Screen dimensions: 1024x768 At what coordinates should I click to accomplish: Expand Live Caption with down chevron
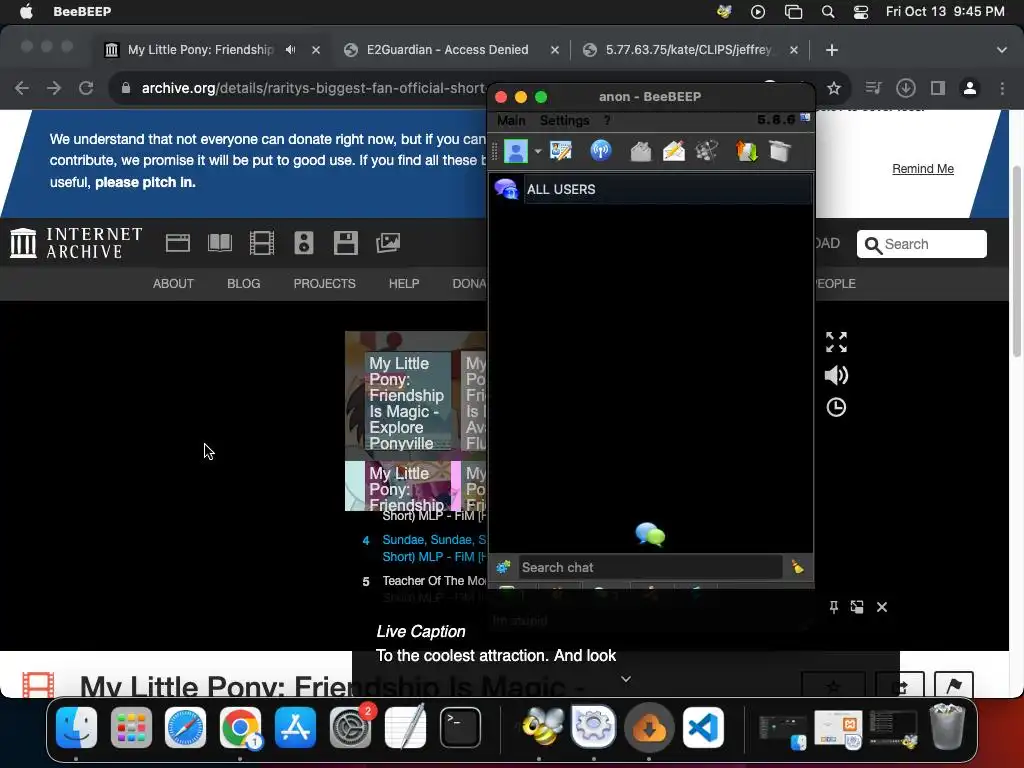tap(625, 679)
